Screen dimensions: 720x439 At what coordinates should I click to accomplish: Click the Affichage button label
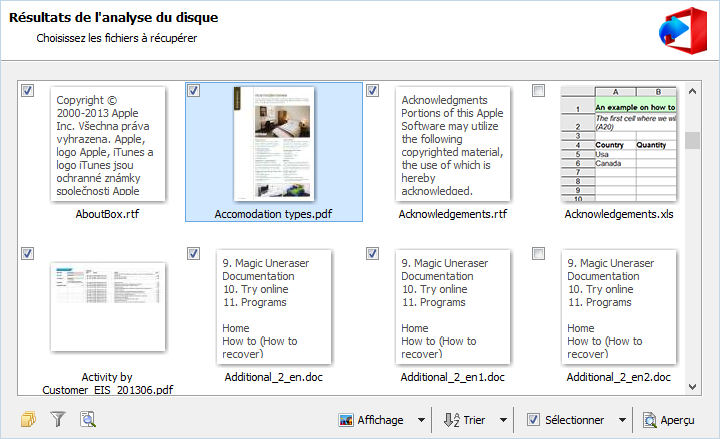[380, 420]
